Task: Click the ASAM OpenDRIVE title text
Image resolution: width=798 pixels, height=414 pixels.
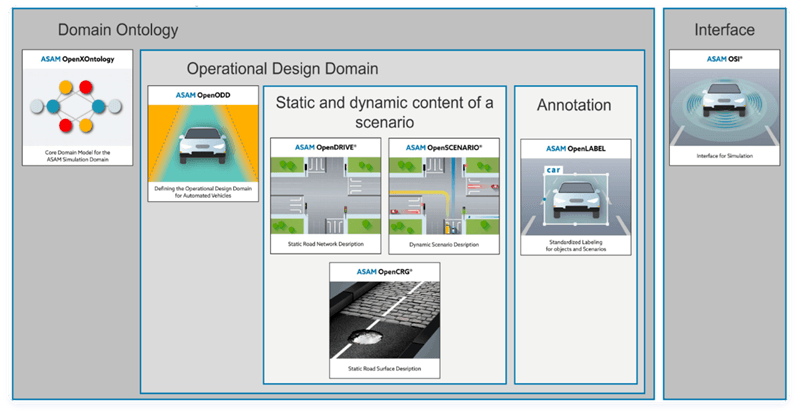Action: coord(326,148)
